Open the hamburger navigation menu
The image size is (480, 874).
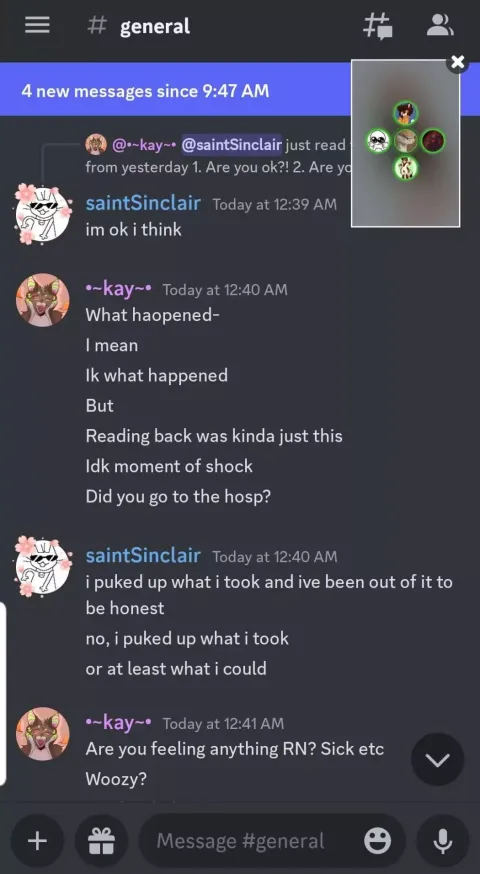point(37,25)
